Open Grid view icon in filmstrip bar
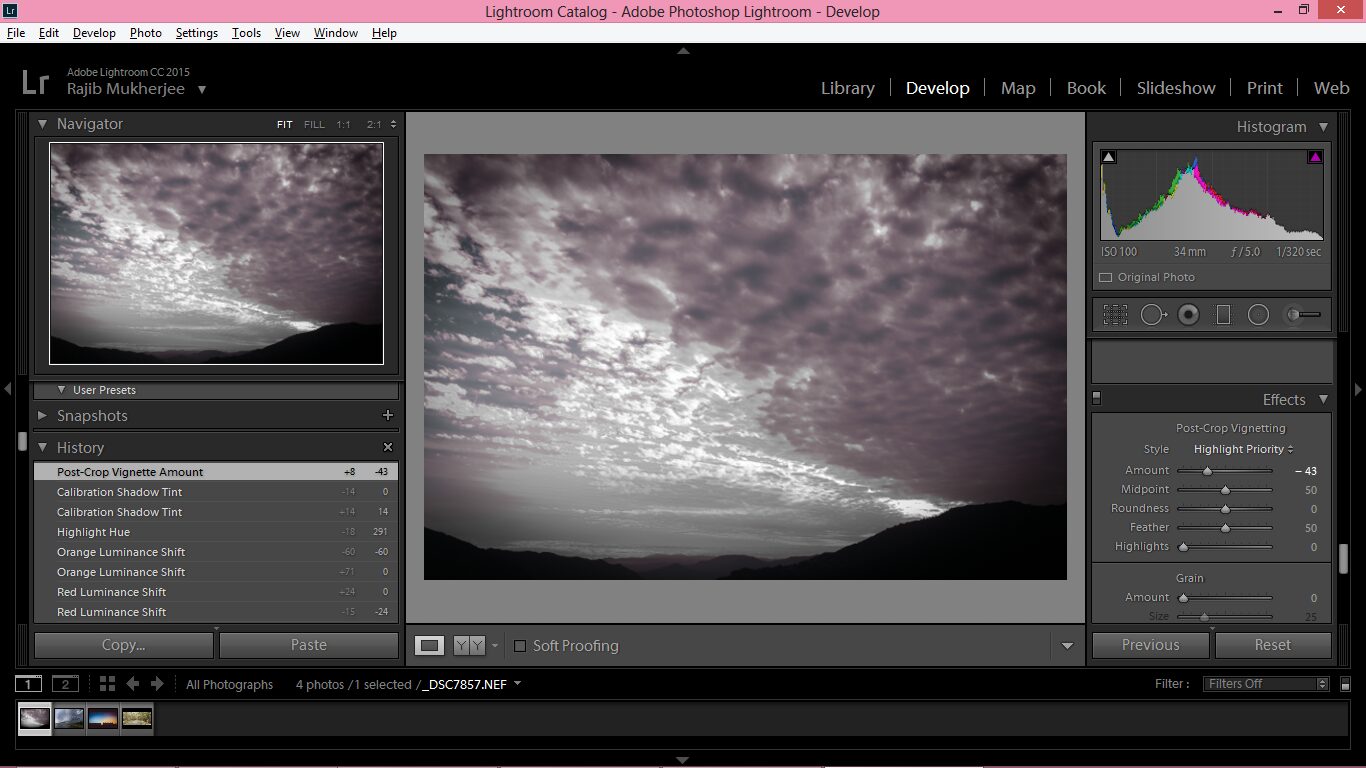 tap(107, 684)
